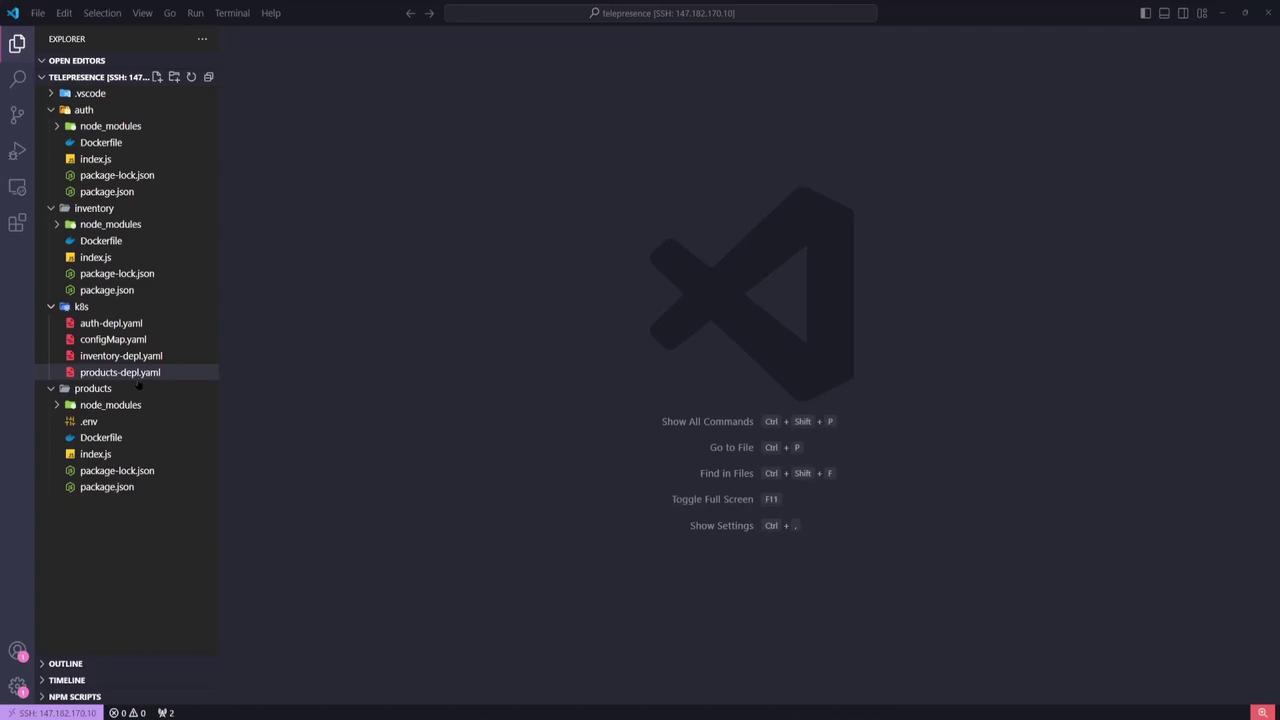Collapse all folders in the Explorer
Screen dimensions: 1280x720
(208, 77)
